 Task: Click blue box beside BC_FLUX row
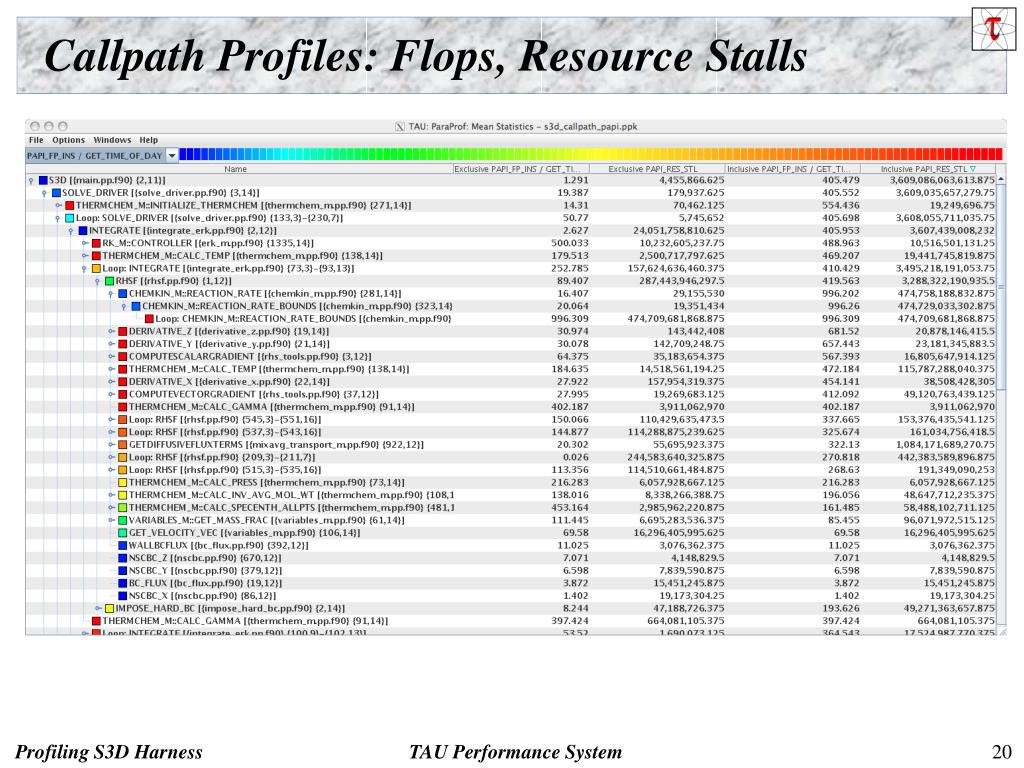(x=122, y=583)
